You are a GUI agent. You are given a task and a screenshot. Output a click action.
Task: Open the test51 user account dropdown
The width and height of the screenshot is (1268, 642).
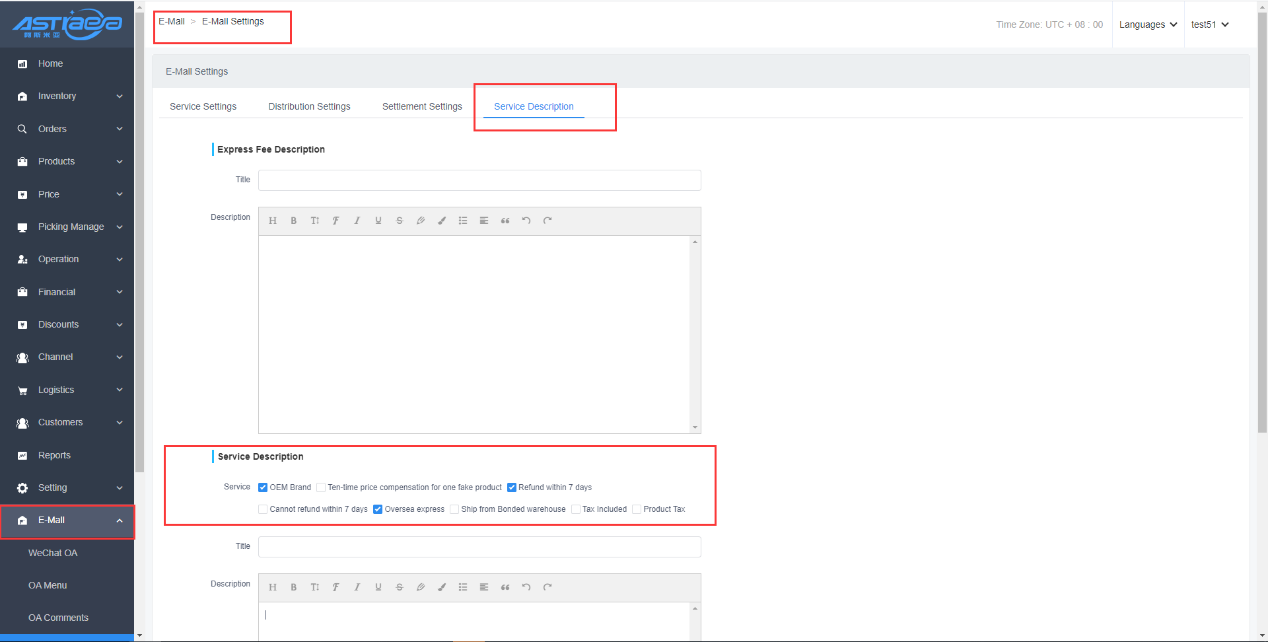click(x=1209, y=25)
